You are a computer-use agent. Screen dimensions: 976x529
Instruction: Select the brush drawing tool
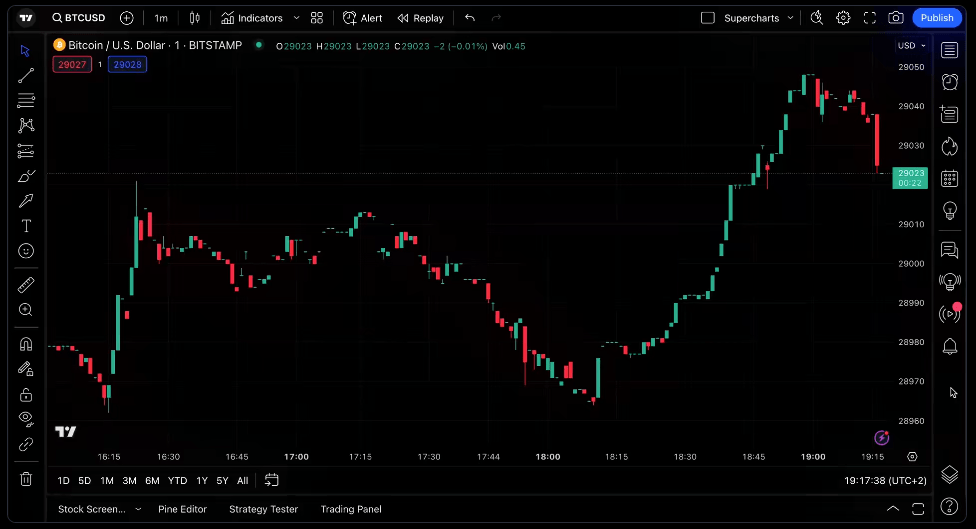point(26,176)
